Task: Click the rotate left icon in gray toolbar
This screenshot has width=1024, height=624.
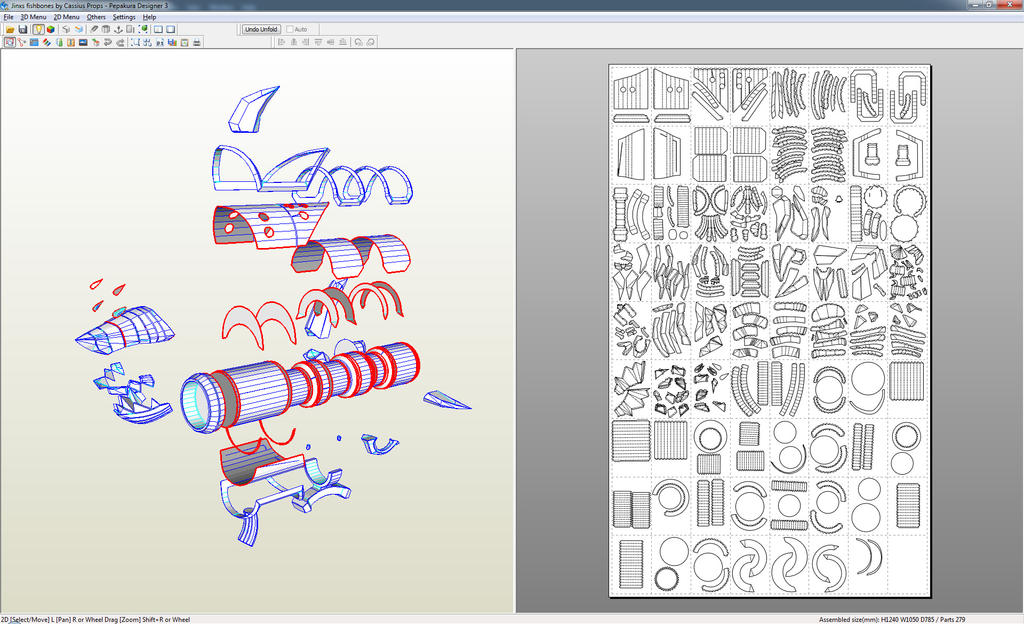Action: click(359, 42)
